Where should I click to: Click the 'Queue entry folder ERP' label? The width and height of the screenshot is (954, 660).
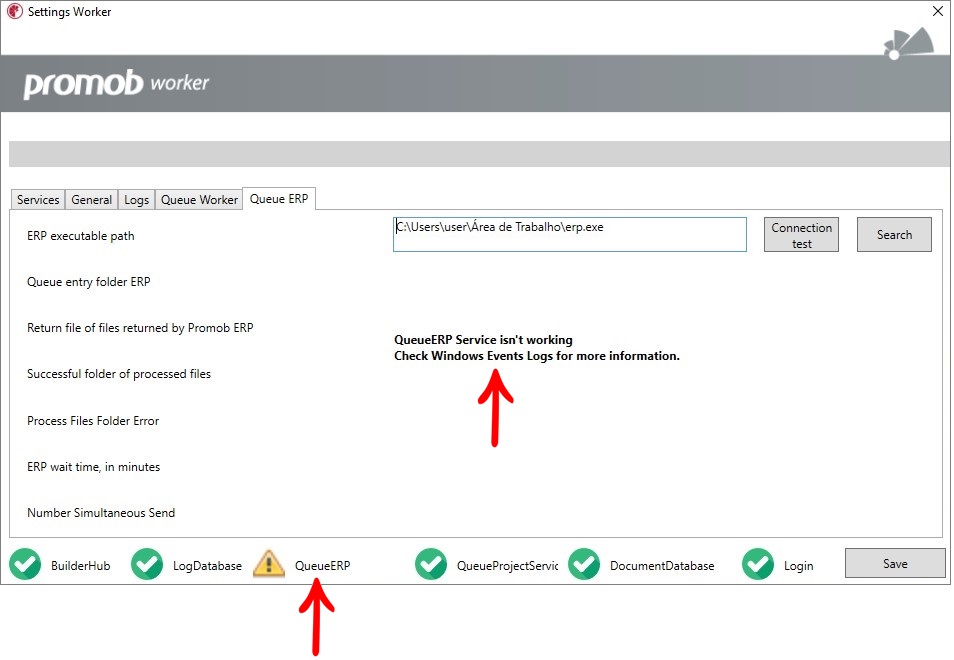tap(89, 282)
